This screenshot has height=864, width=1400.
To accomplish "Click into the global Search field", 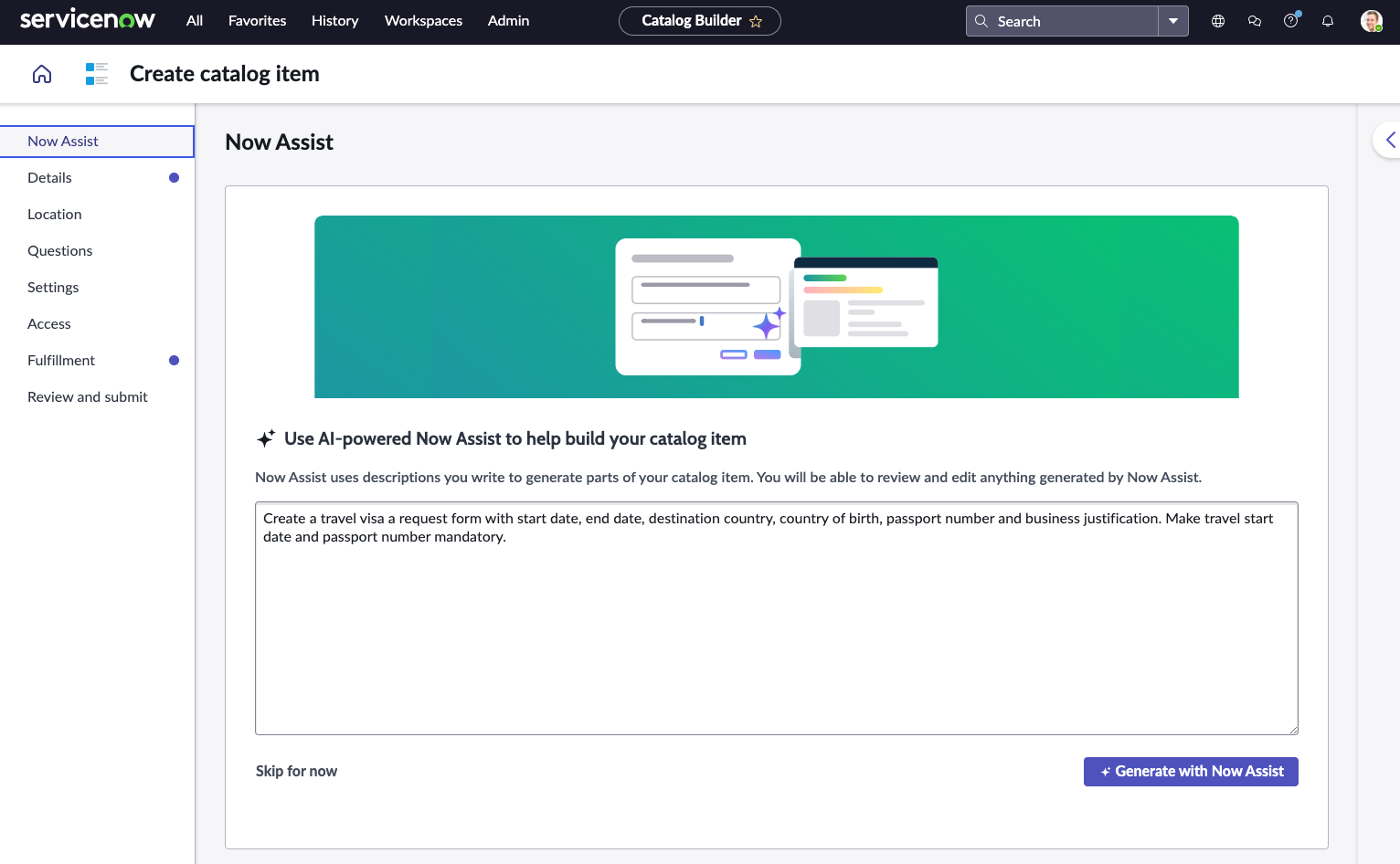I will [1062, 21].
